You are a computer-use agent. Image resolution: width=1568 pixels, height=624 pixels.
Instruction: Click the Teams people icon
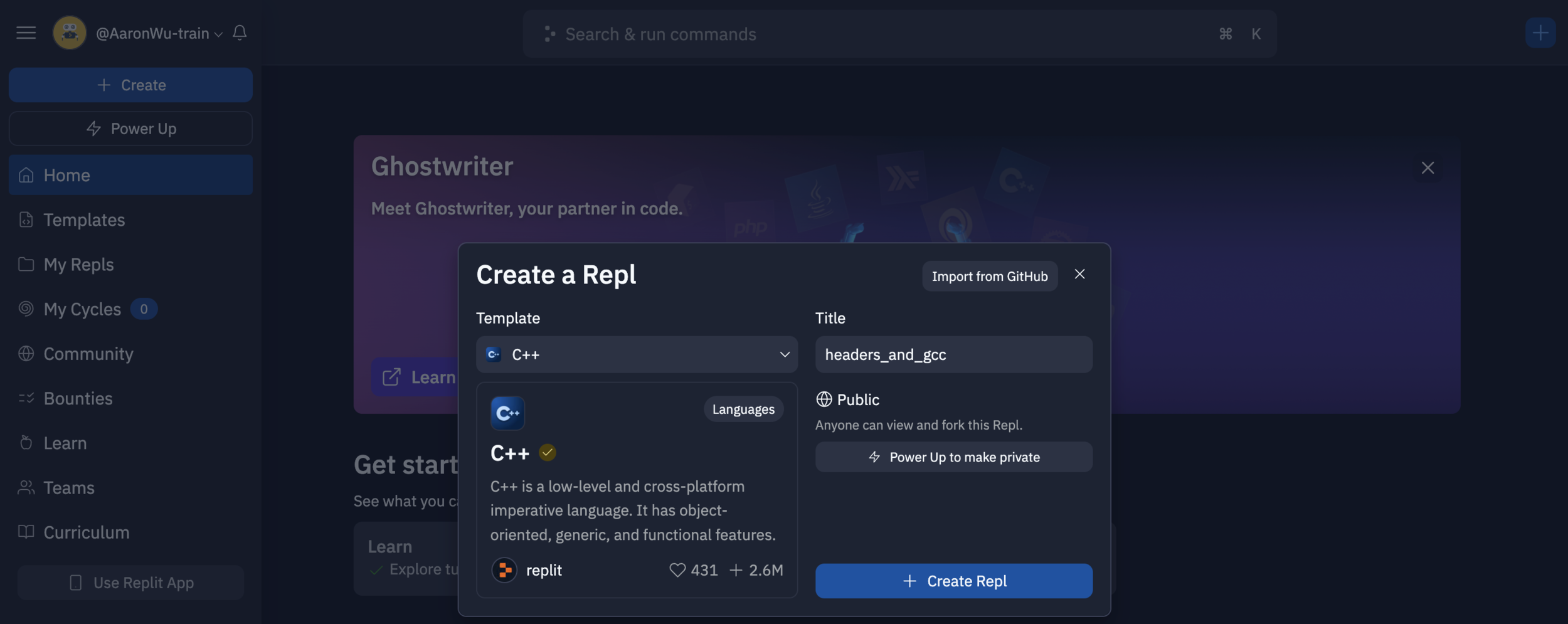pyautogui.click(x=26, y=487)
